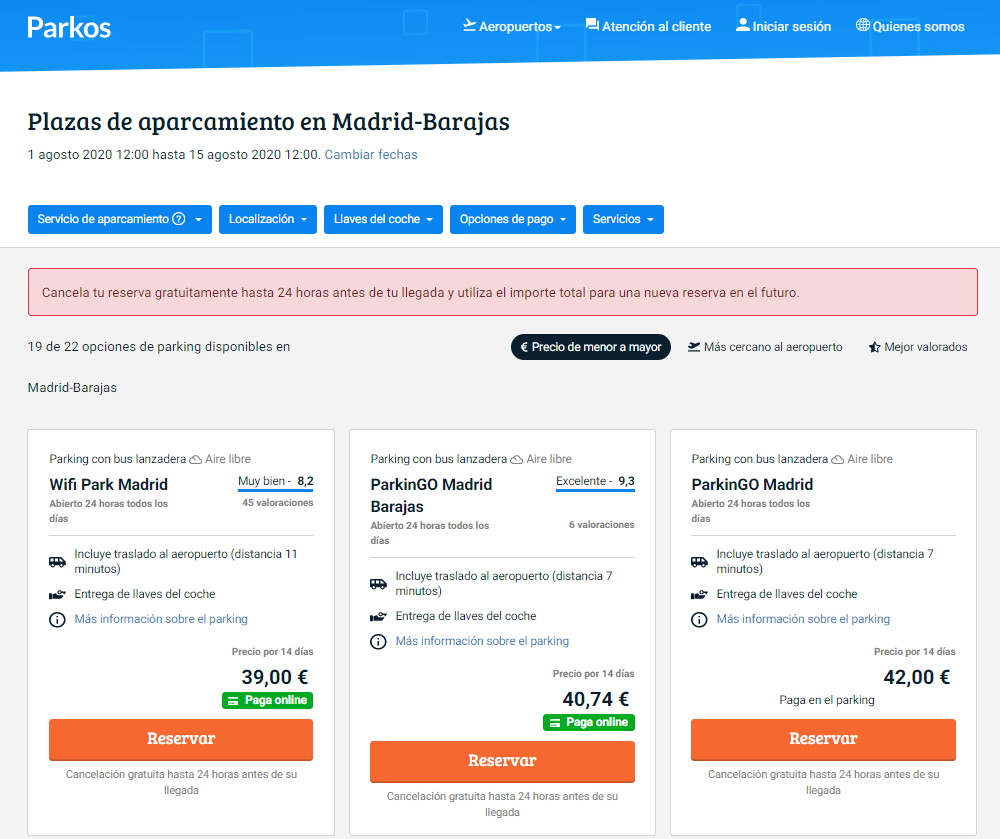1000x839 pixels.
Task: Click the key handover icon on ParkinGO Madrid Barajas card
Action: 378,616
